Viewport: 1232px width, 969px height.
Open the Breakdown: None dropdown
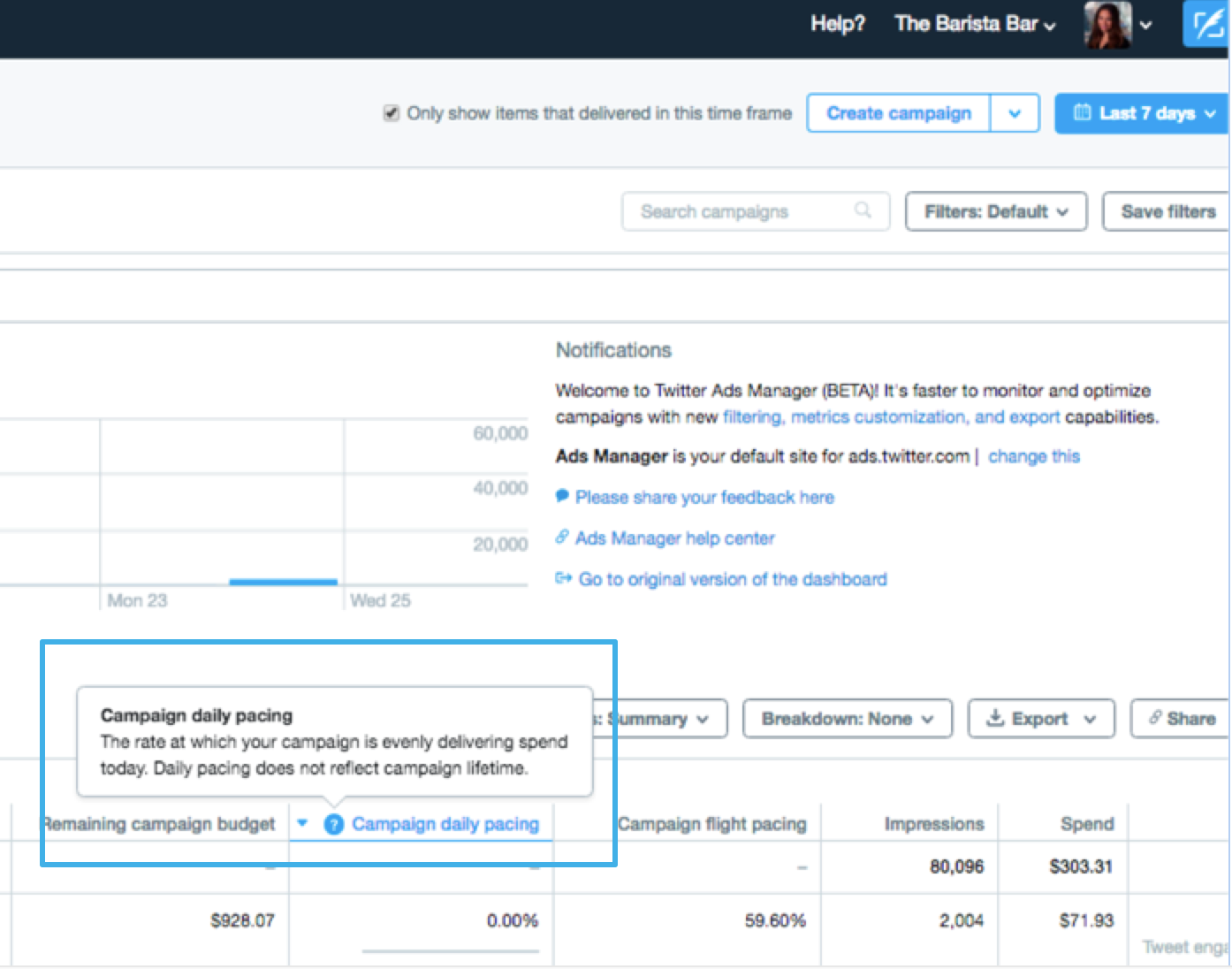[x=848, y=719]
